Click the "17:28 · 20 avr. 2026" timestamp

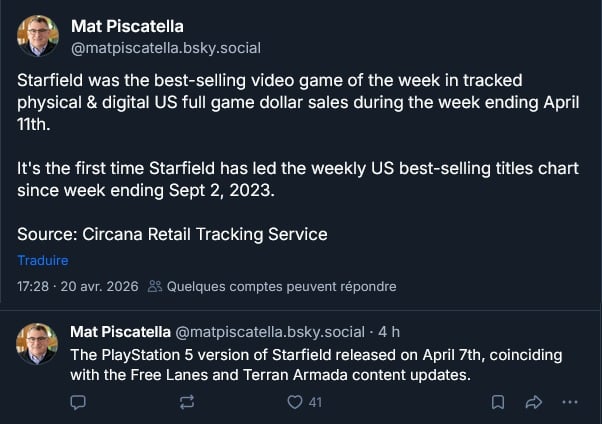pyautogui.click(x=77, y=287)
